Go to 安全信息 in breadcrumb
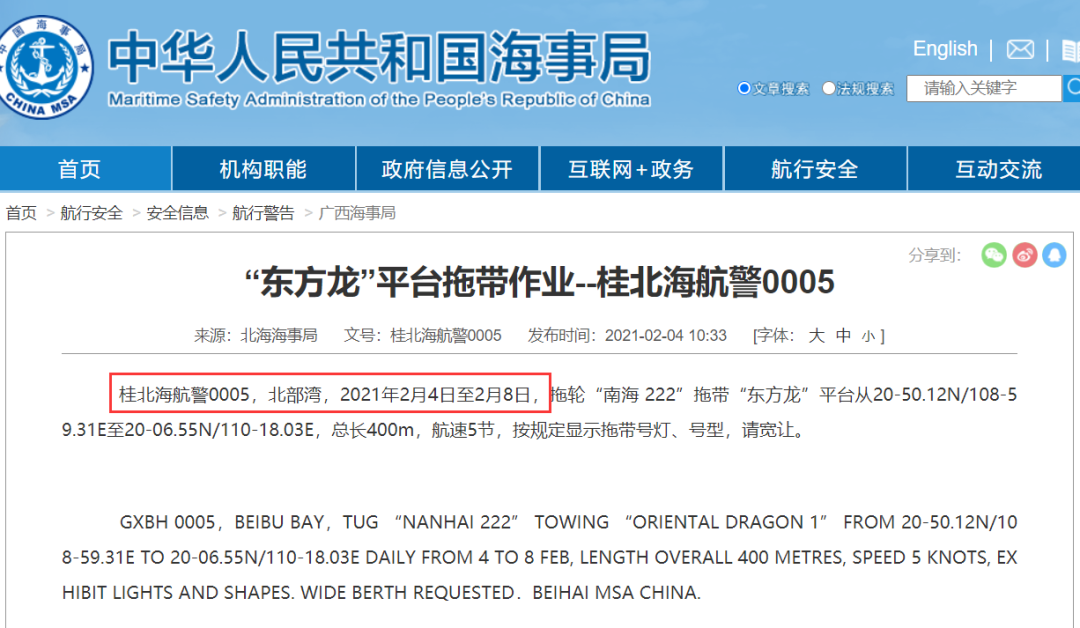The width and height of the screenshot is (1080, 628). tap(177, 213)
